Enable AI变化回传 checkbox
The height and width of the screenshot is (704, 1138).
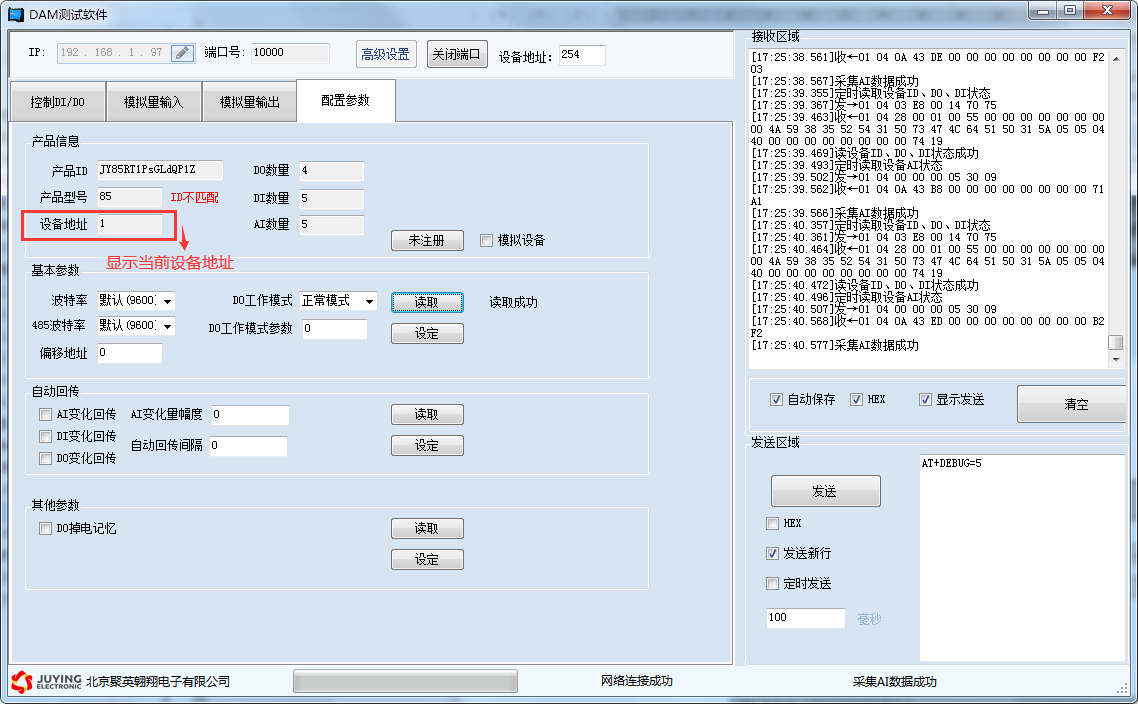click(x=45, y=414)
